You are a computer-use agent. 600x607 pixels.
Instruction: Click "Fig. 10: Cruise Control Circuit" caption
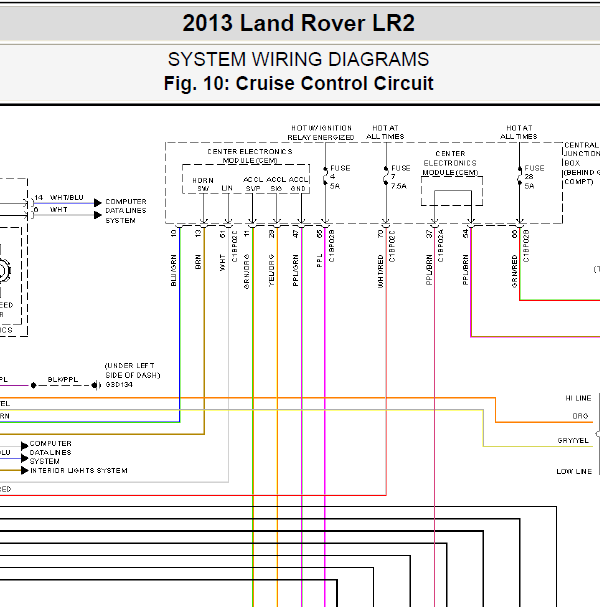click(298, 83)
